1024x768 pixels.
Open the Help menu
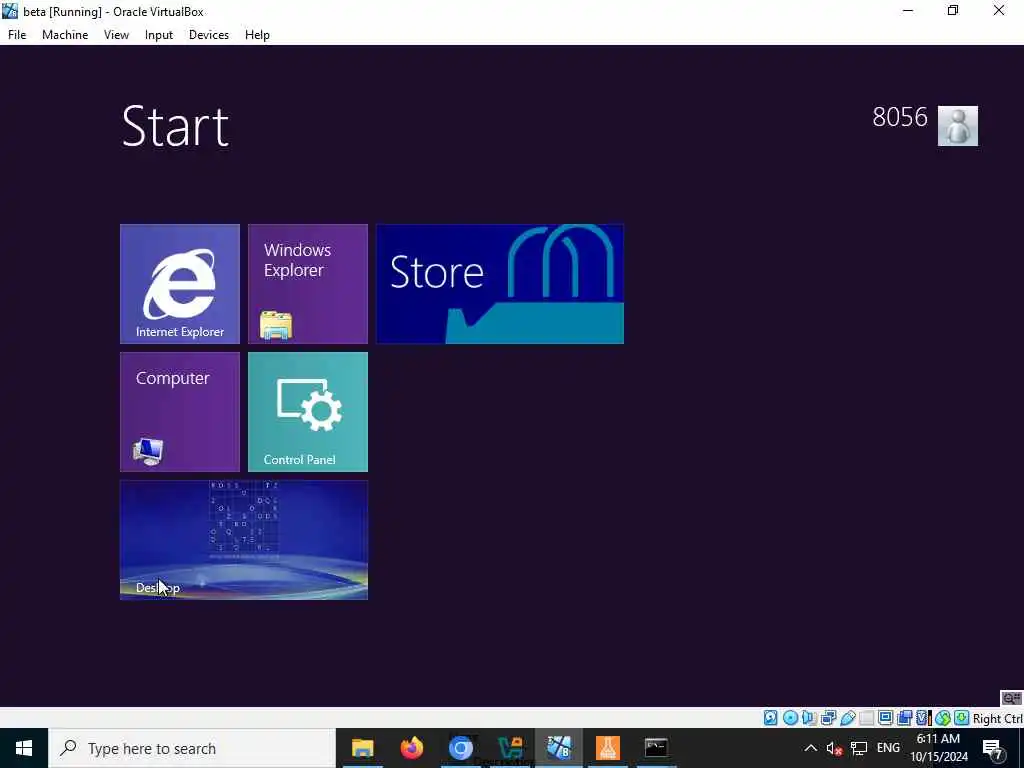click(257, 35)
